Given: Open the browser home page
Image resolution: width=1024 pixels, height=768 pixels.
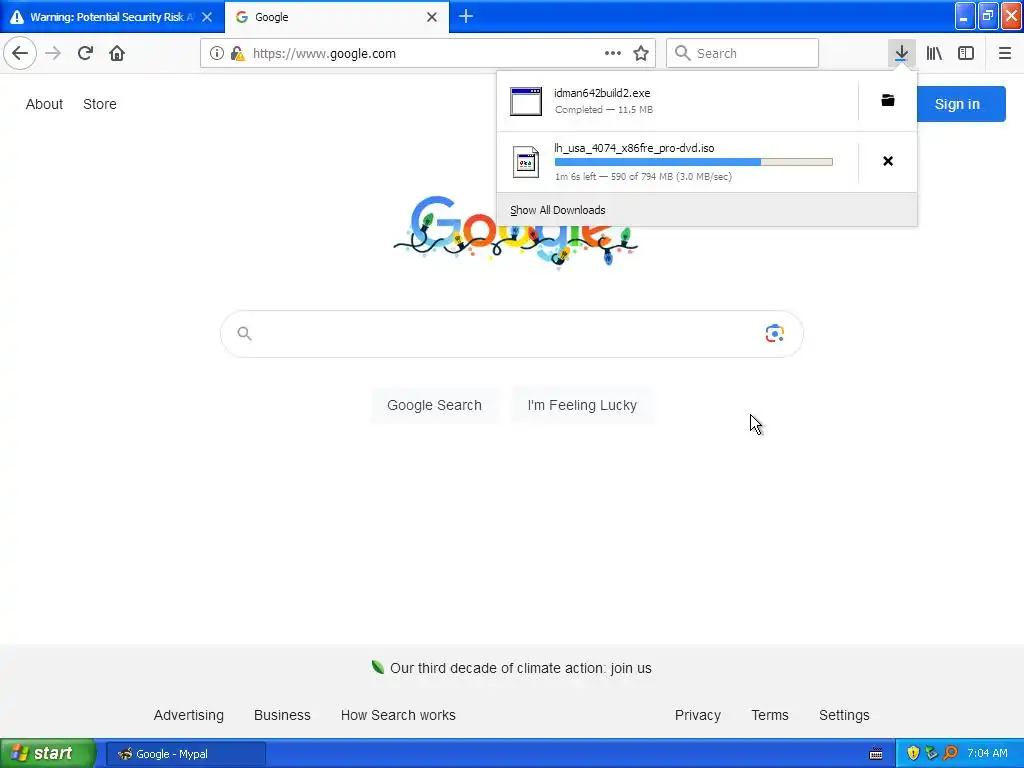Looking at the screenshot, I should click(x=117, y=53).
